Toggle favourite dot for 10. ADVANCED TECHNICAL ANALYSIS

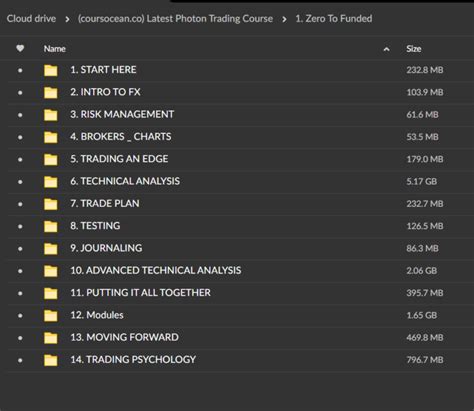tap(20, 271)
